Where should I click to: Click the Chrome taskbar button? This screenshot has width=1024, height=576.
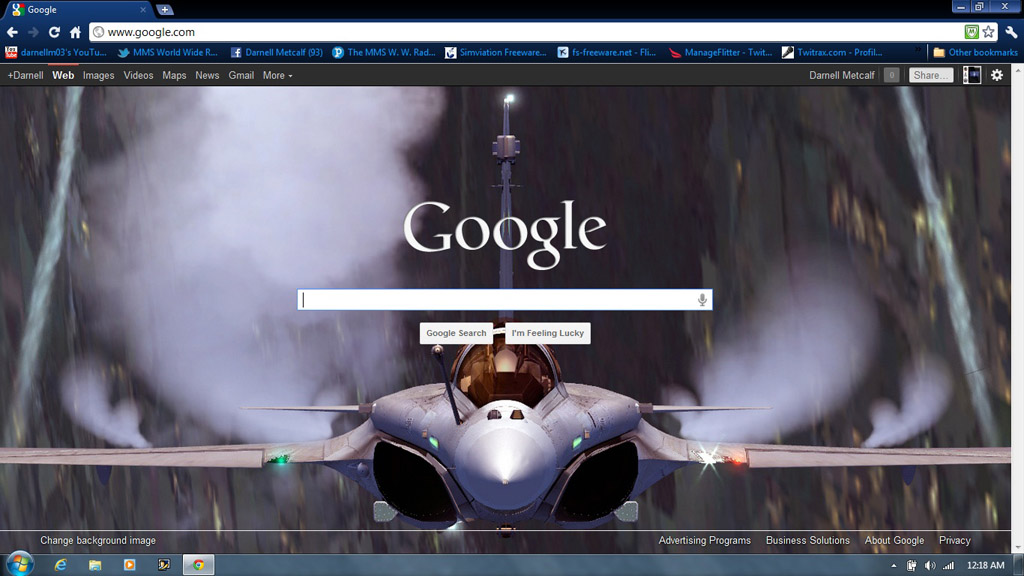[x=199, y=565]
